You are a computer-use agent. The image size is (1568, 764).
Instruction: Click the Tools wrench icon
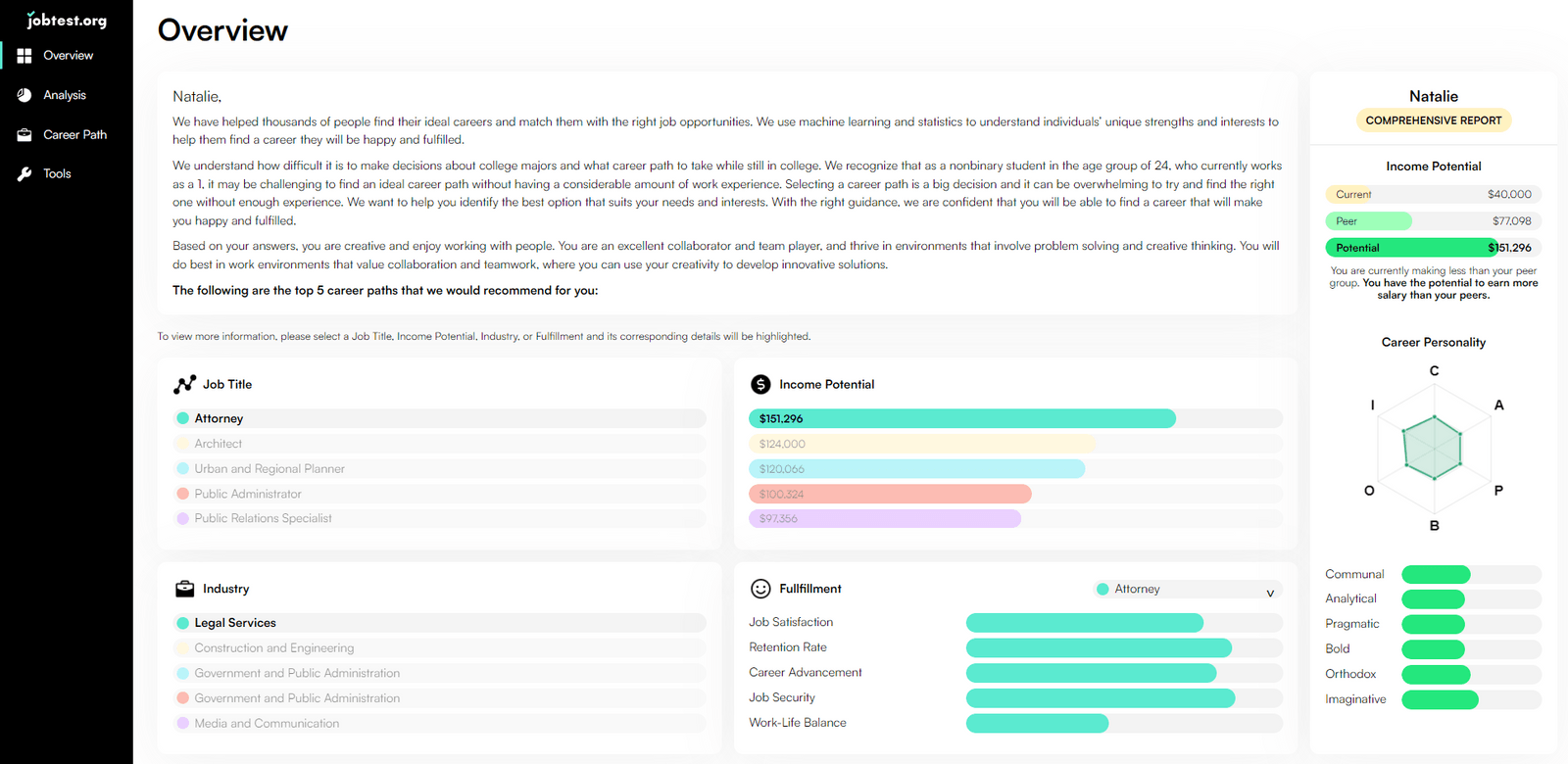tap(24, 174)
